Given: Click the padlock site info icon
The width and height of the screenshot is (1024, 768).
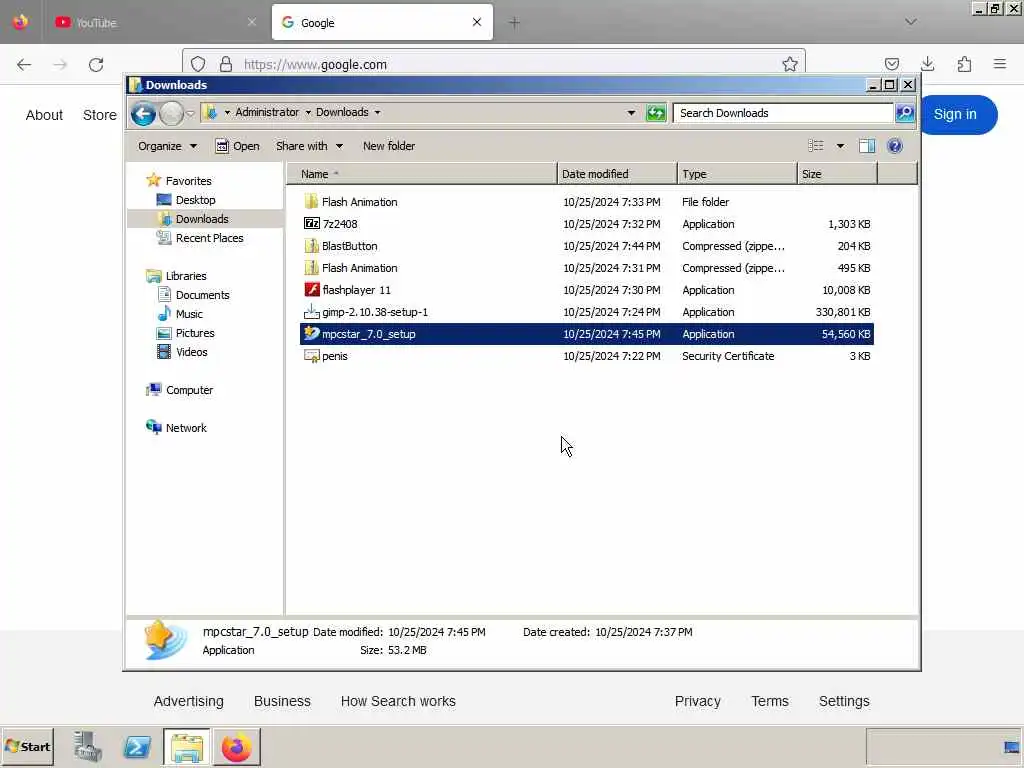Looking at the screenshot, I should click(x=226, y=64).
